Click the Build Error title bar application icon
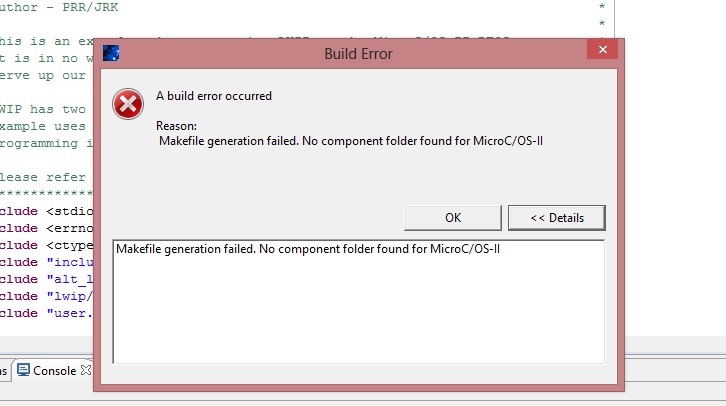Image resolution: width=726 pixels, height=406 pixels. click(112, 53)
